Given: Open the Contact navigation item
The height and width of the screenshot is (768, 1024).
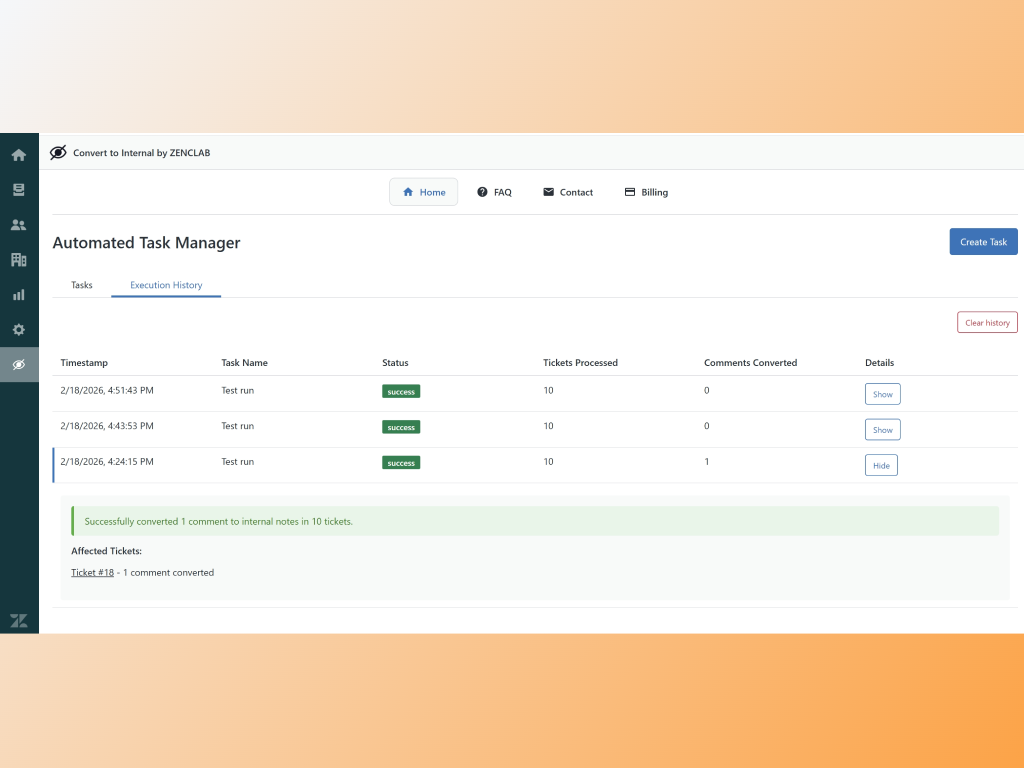Looking at the screenshot, I should click(x=568, y=192).
